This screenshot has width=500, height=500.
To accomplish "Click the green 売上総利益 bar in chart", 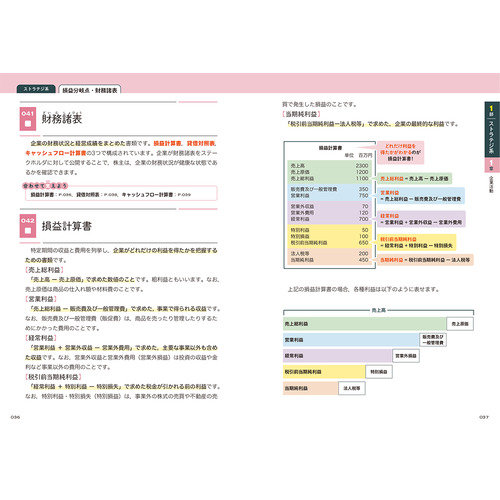I will [365, 324].
